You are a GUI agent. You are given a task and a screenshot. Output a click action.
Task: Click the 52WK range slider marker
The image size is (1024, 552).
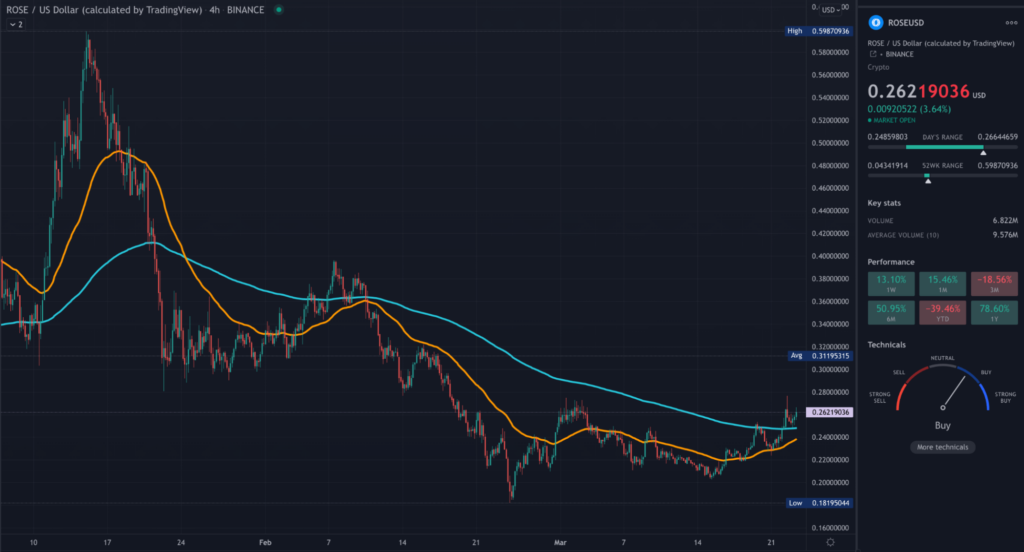coord(928,180)
